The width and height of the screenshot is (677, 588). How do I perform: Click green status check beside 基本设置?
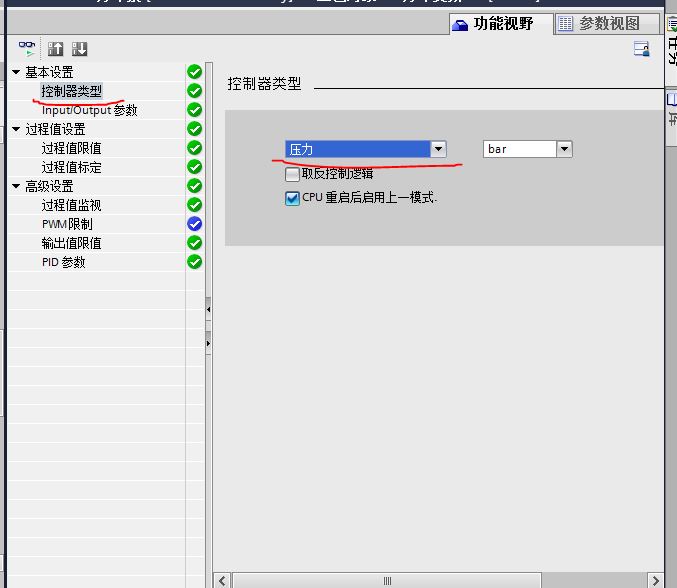(x=195, y=72)
